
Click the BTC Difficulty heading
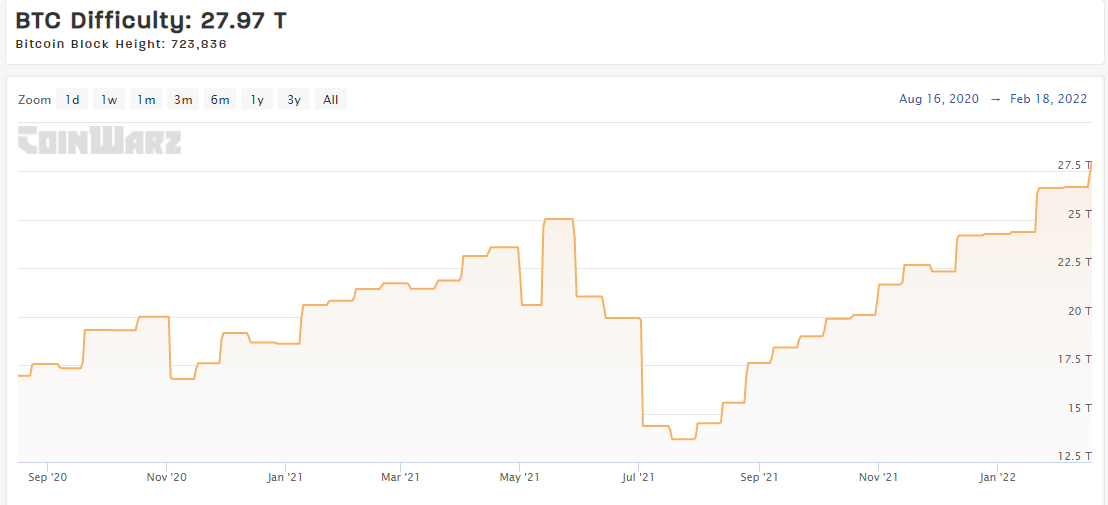pos(151,20)
